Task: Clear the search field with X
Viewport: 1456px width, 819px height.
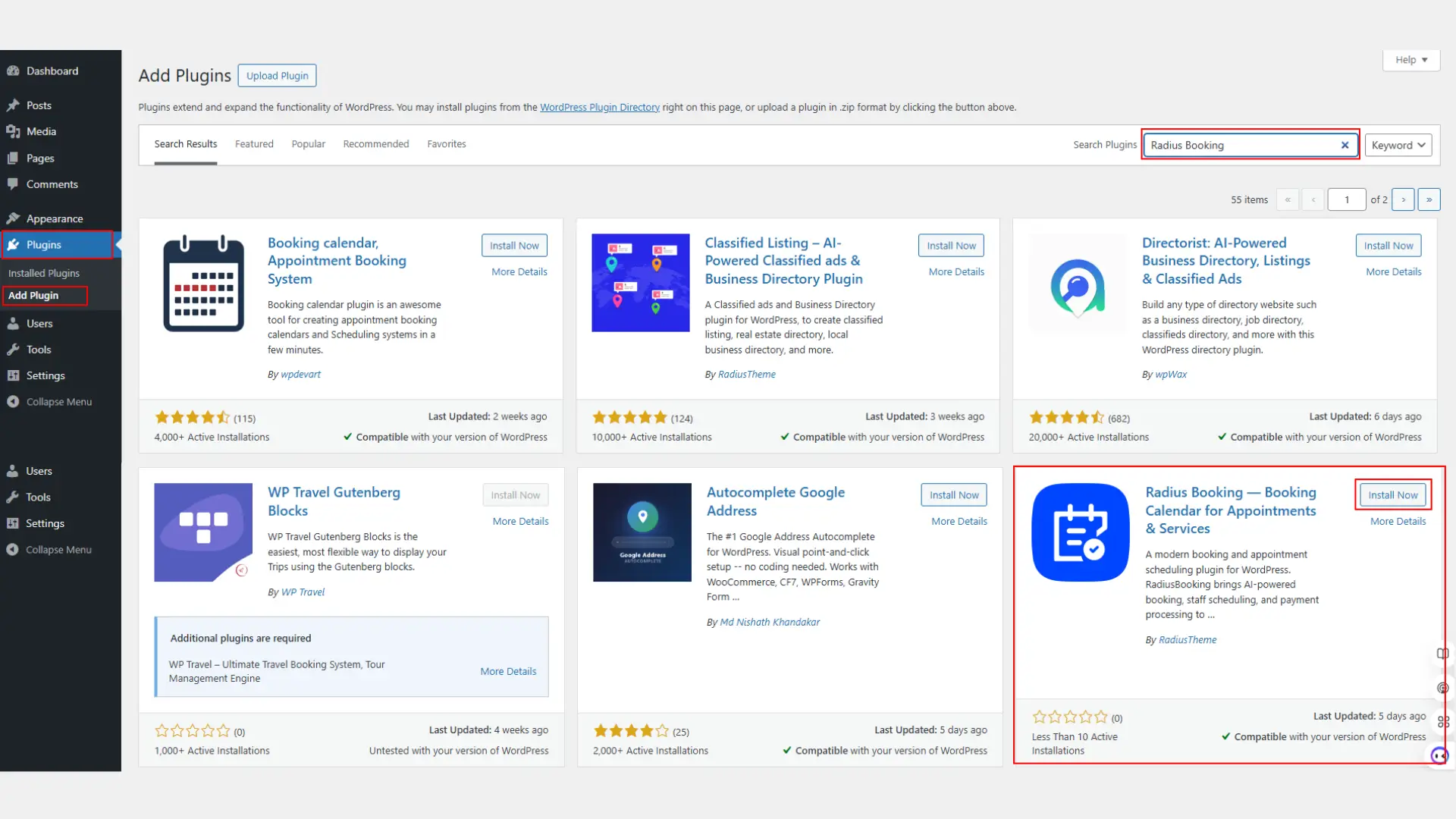Action: 1345,145
